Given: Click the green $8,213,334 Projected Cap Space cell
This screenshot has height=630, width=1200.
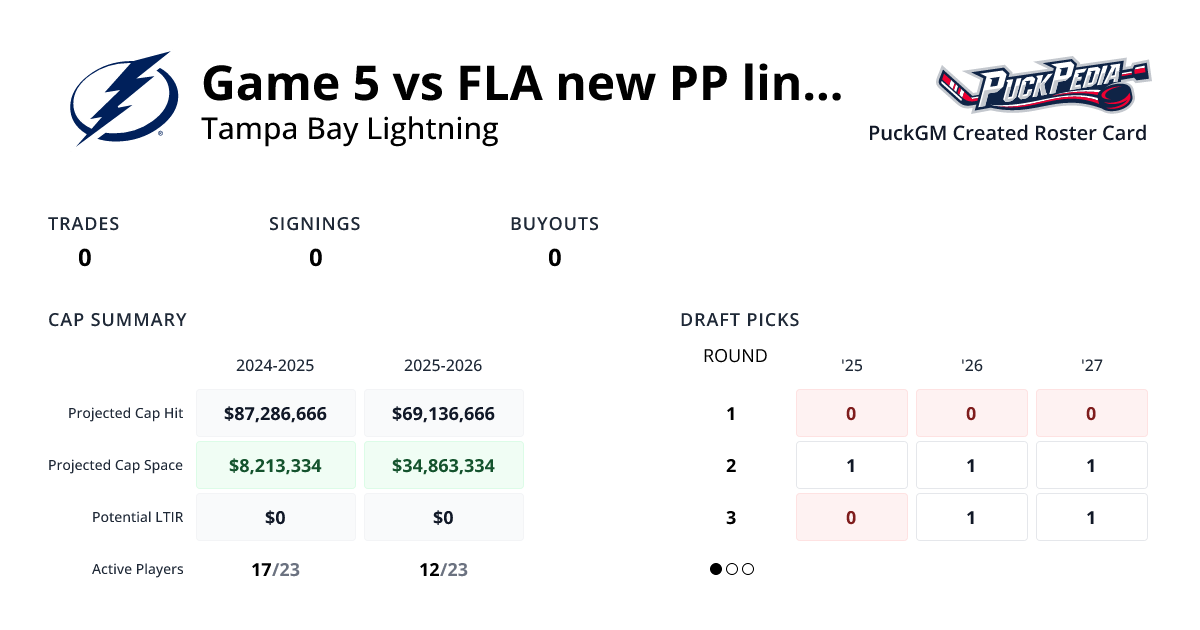Looking at the screenshot, I should (276, 464).
